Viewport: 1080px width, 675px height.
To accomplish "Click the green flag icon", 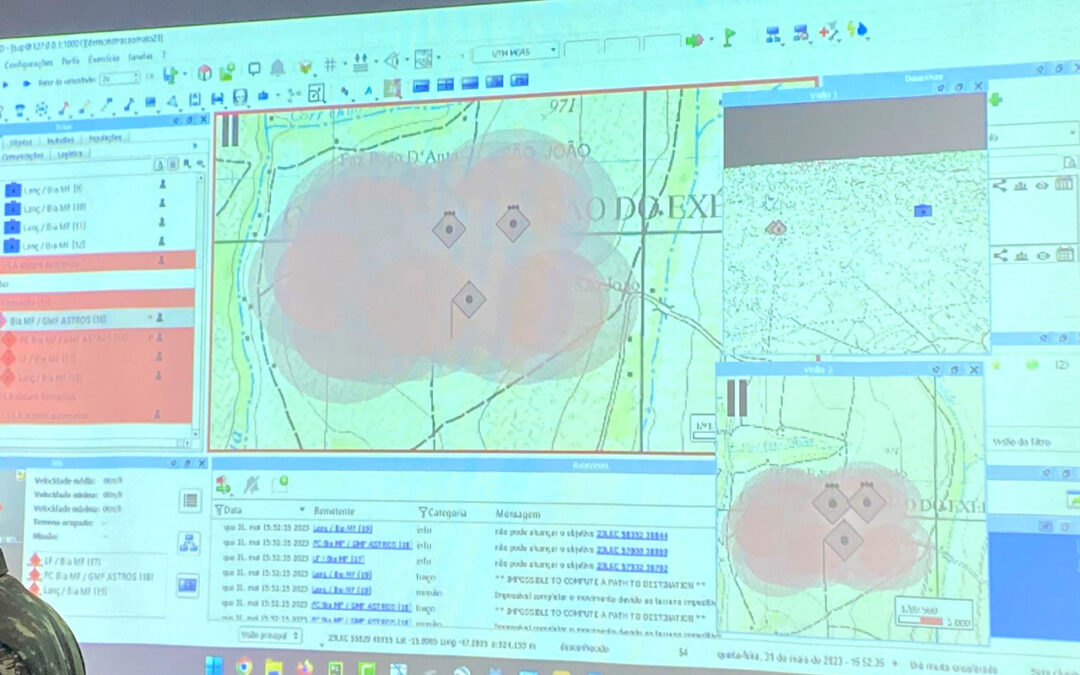I will point(729,37).
